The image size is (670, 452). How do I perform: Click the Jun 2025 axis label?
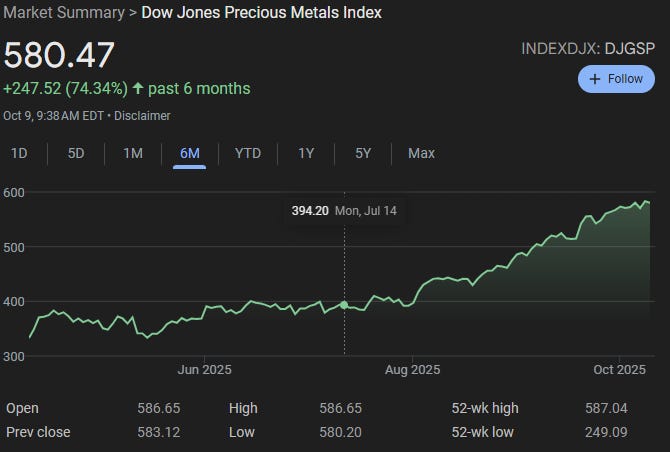click(205, 370)
